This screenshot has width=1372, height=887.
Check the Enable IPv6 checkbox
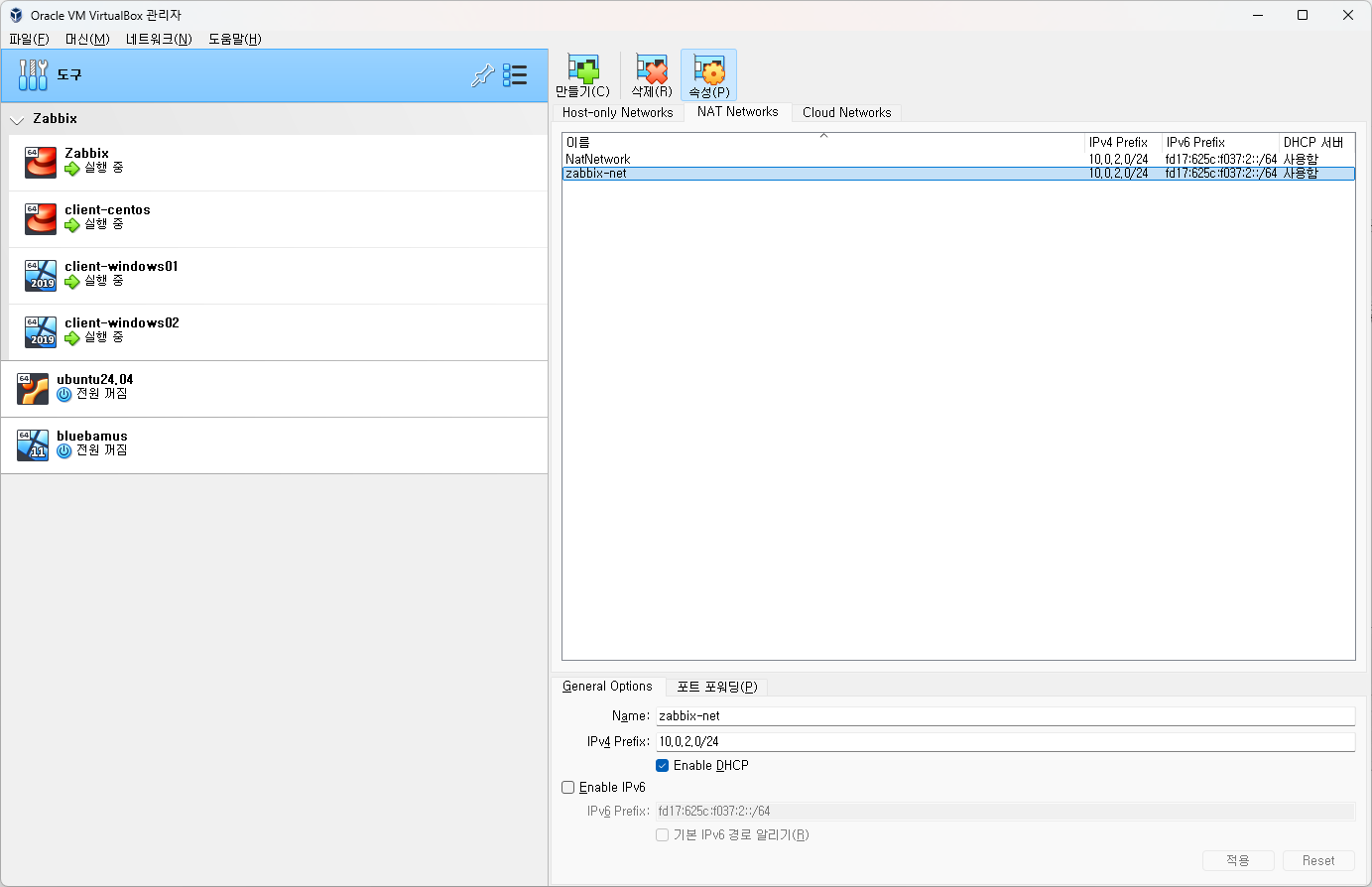568,787
